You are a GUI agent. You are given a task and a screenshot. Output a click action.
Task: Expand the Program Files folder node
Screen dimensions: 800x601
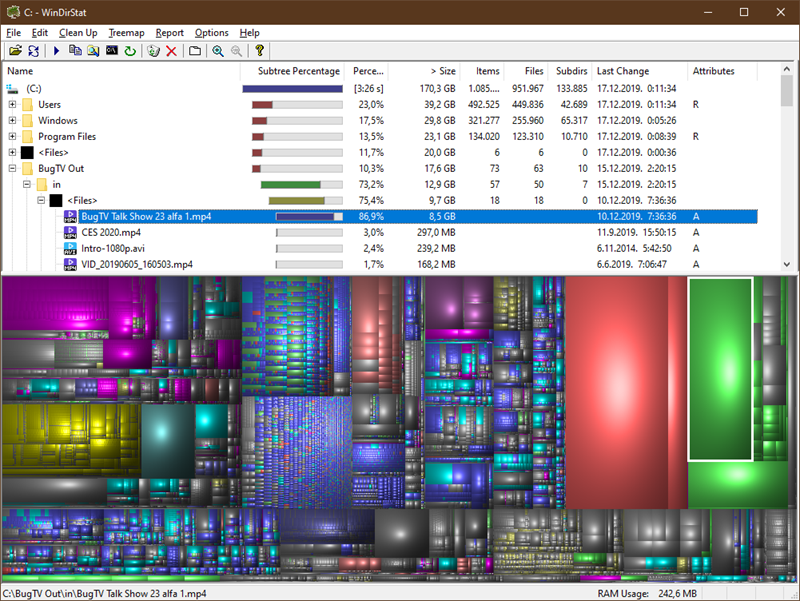pos(12,136)
